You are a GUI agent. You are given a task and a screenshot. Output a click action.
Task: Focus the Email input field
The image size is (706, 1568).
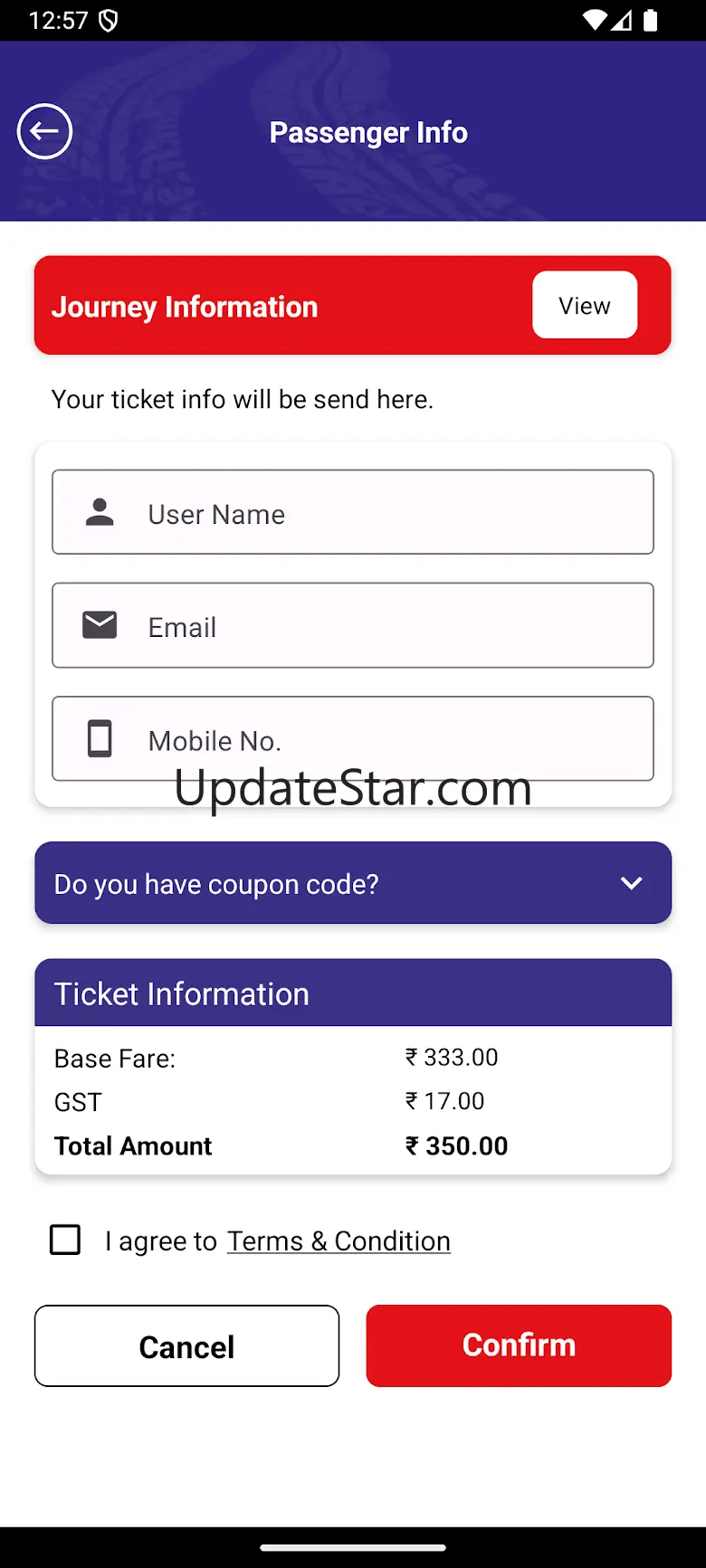pos(353,625)
